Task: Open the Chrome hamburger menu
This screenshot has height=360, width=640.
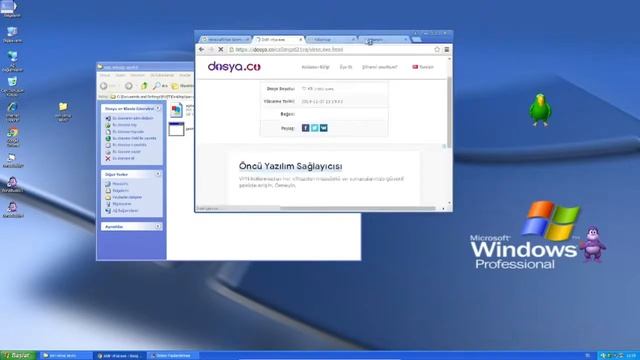Action: point(447,49)
